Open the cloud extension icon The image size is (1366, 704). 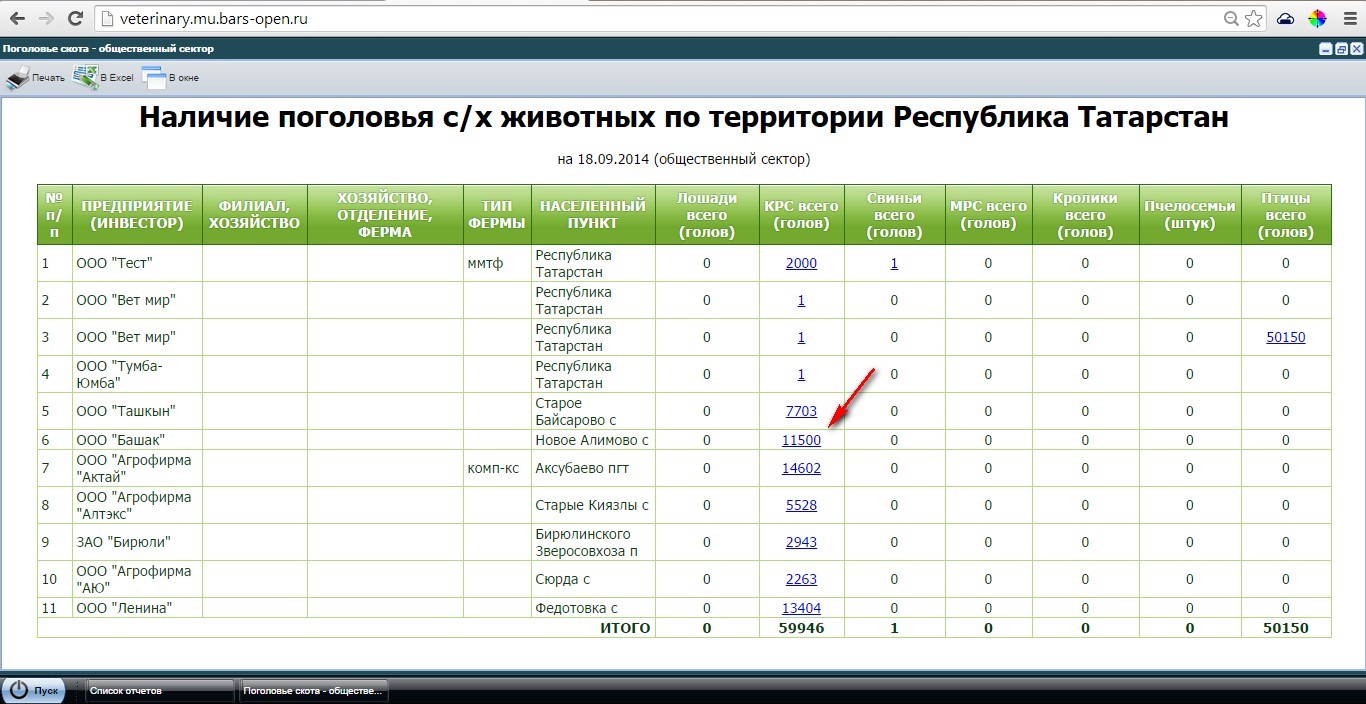pyautogui.click(x=1286, y=19)
